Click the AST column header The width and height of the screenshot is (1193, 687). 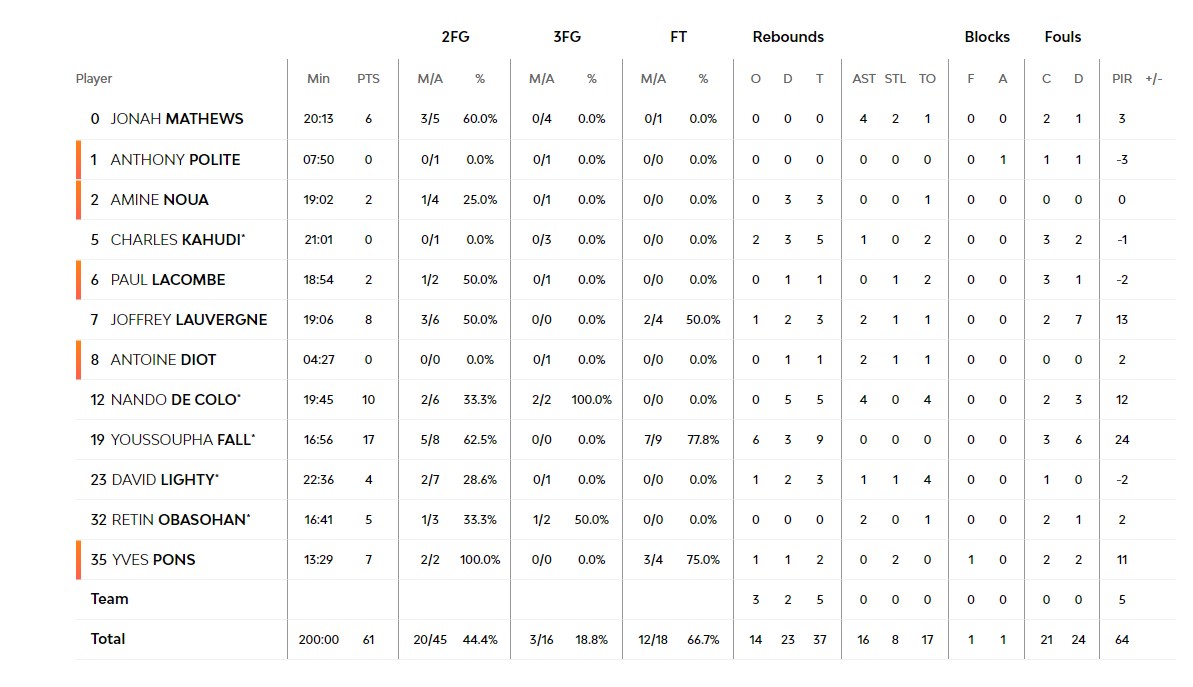click(x=864, y=79)
